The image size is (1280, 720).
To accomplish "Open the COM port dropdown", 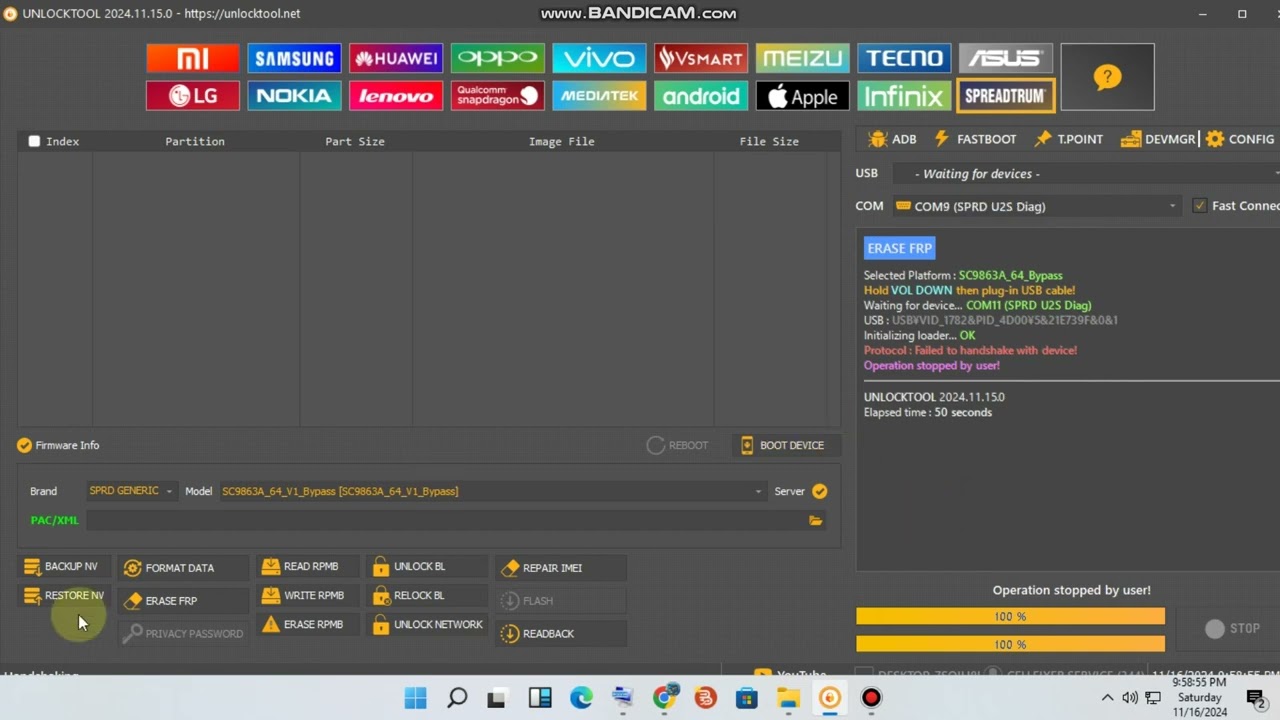I will tap(1037, 206).
